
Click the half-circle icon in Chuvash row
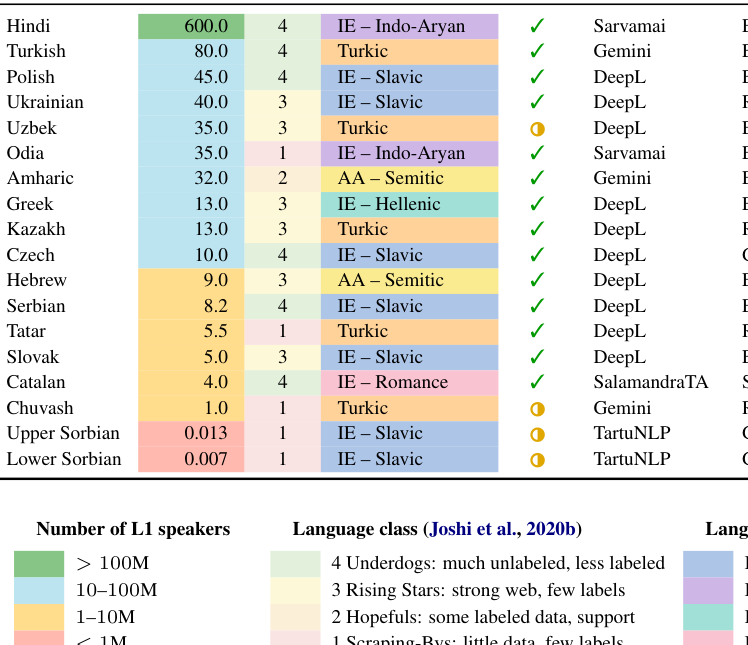tap(538, 409)
